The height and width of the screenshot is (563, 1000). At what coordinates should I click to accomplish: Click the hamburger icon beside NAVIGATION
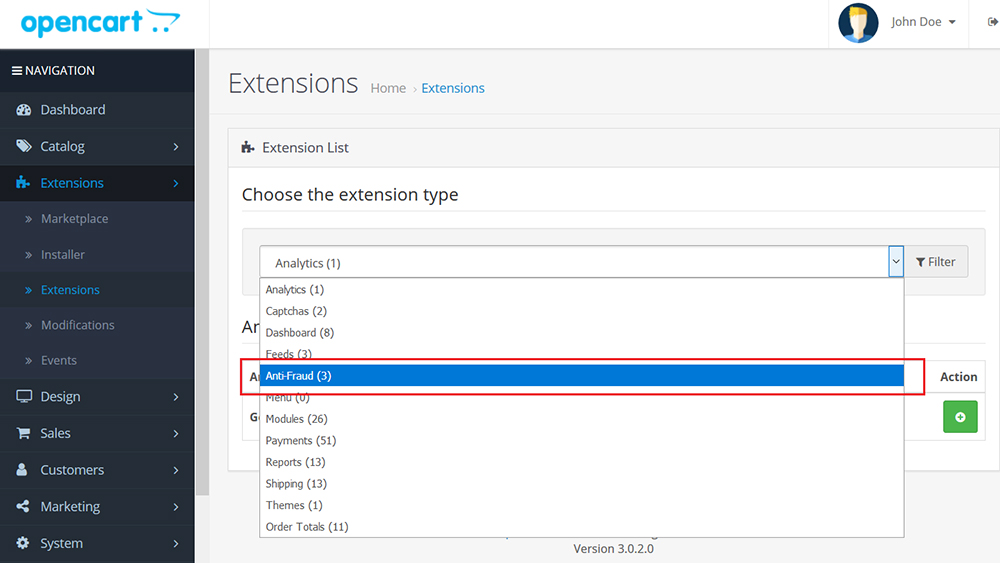17,71
